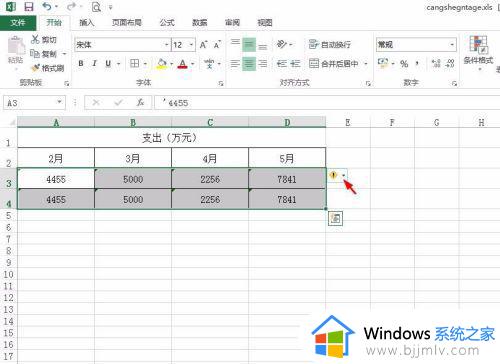This screenshot has height=364, width=500.
Task: Switch to the Home (开始) tab
Action: tap(54, 23)
